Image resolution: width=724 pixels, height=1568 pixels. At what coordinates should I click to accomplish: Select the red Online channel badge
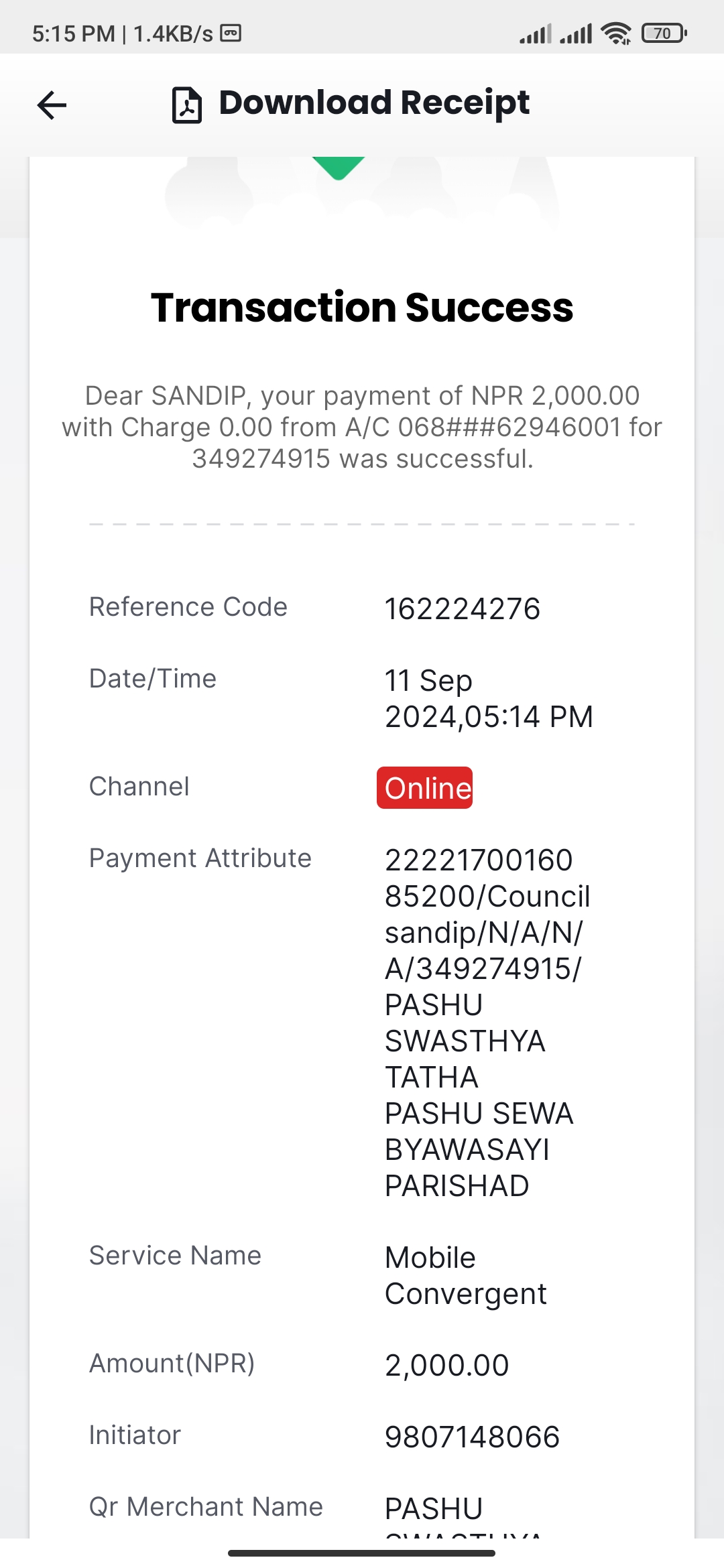(x=424, y=787)
